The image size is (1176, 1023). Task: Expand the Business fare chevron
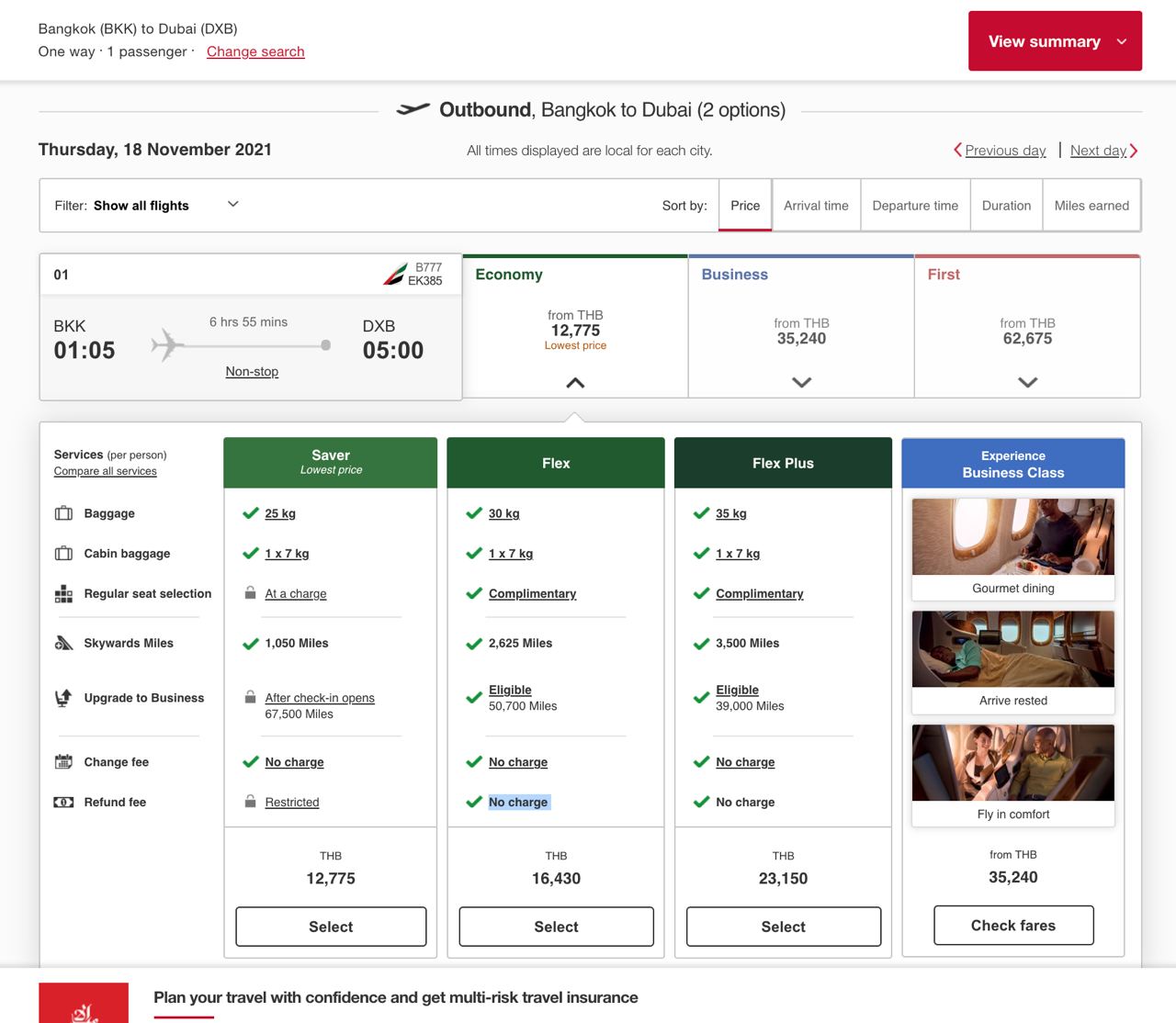pos(801,382)
